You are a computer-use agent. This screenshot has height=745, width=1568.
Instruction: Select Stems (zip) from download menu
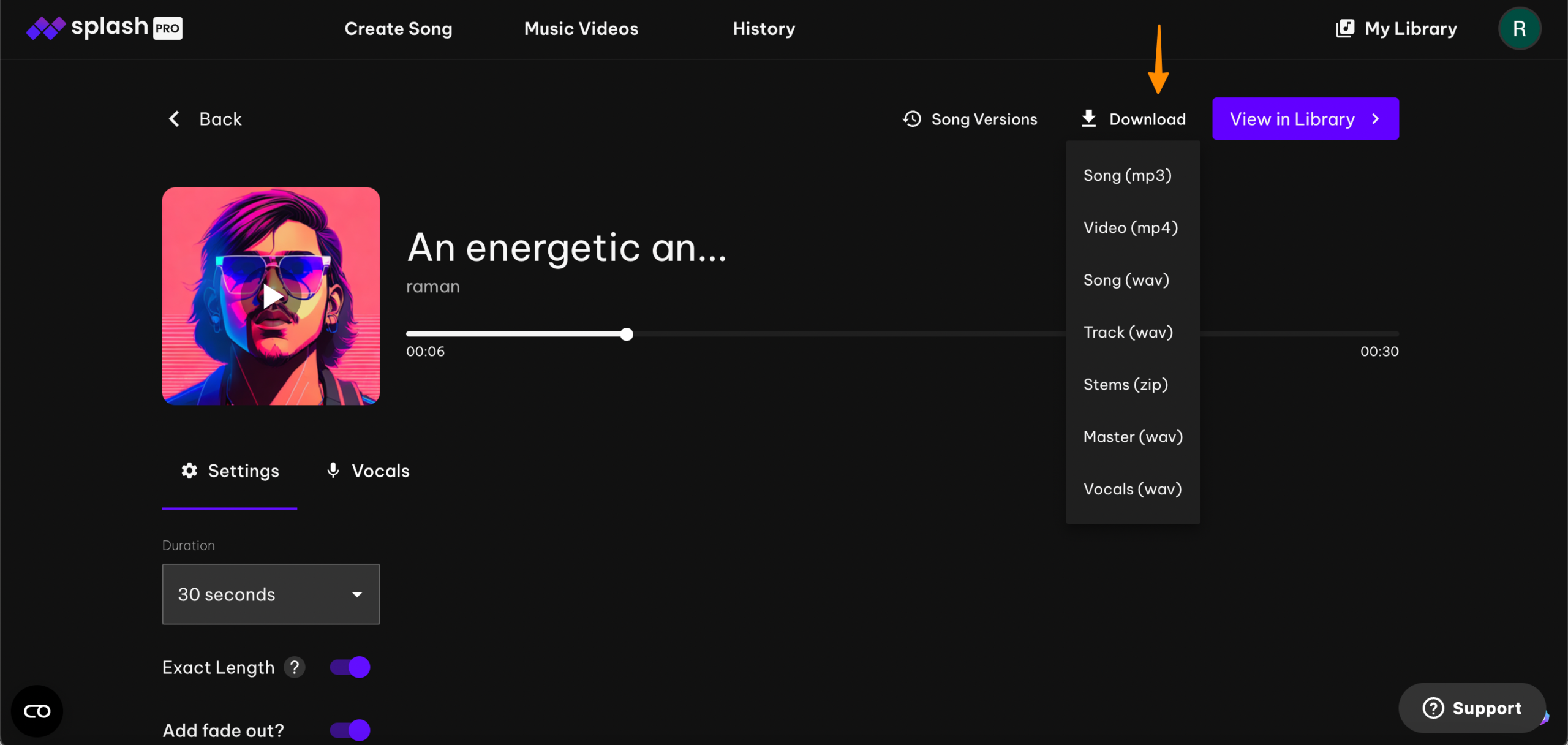(x=1125, y=385)
